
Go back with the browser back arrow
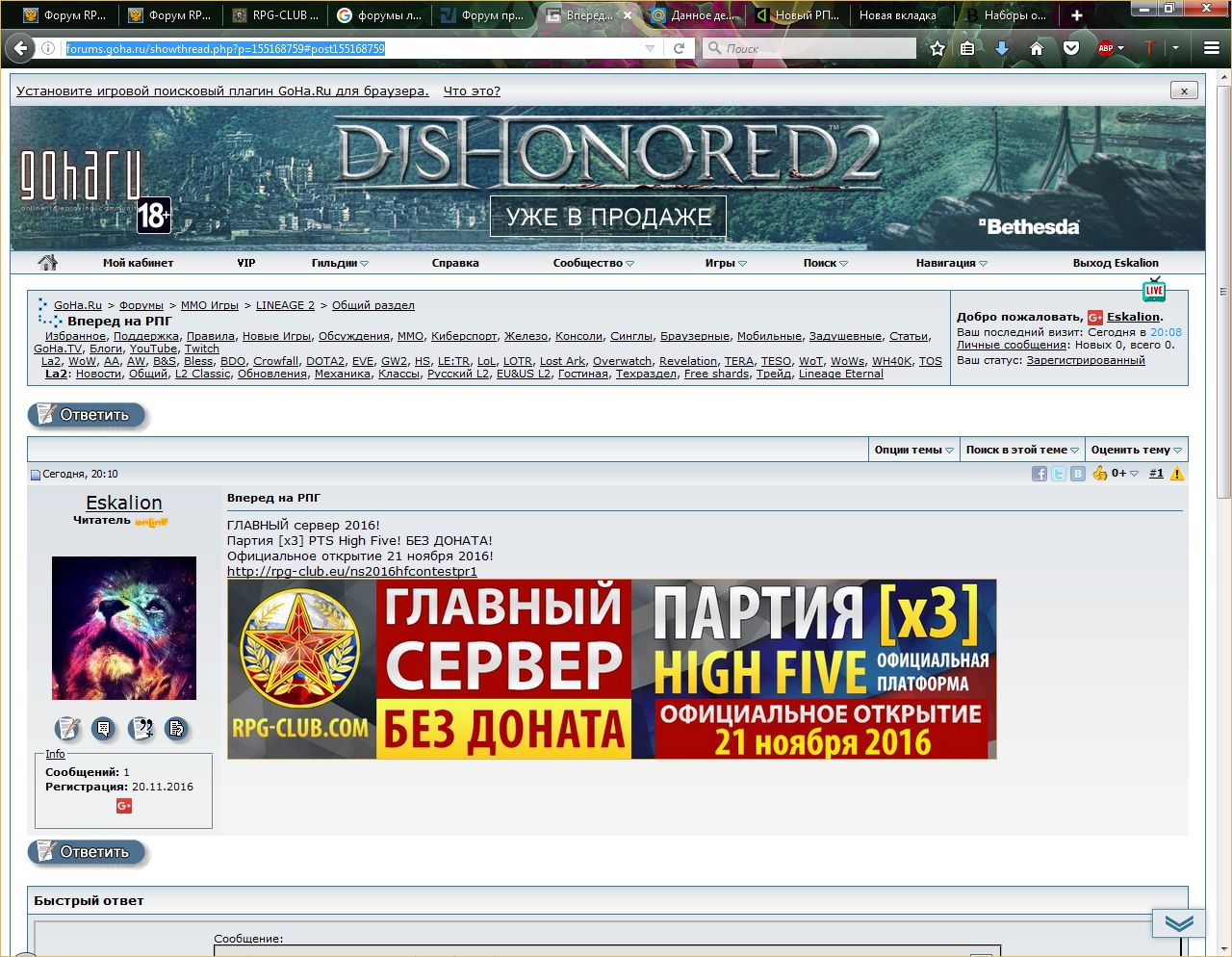click(x=20, y=48)
